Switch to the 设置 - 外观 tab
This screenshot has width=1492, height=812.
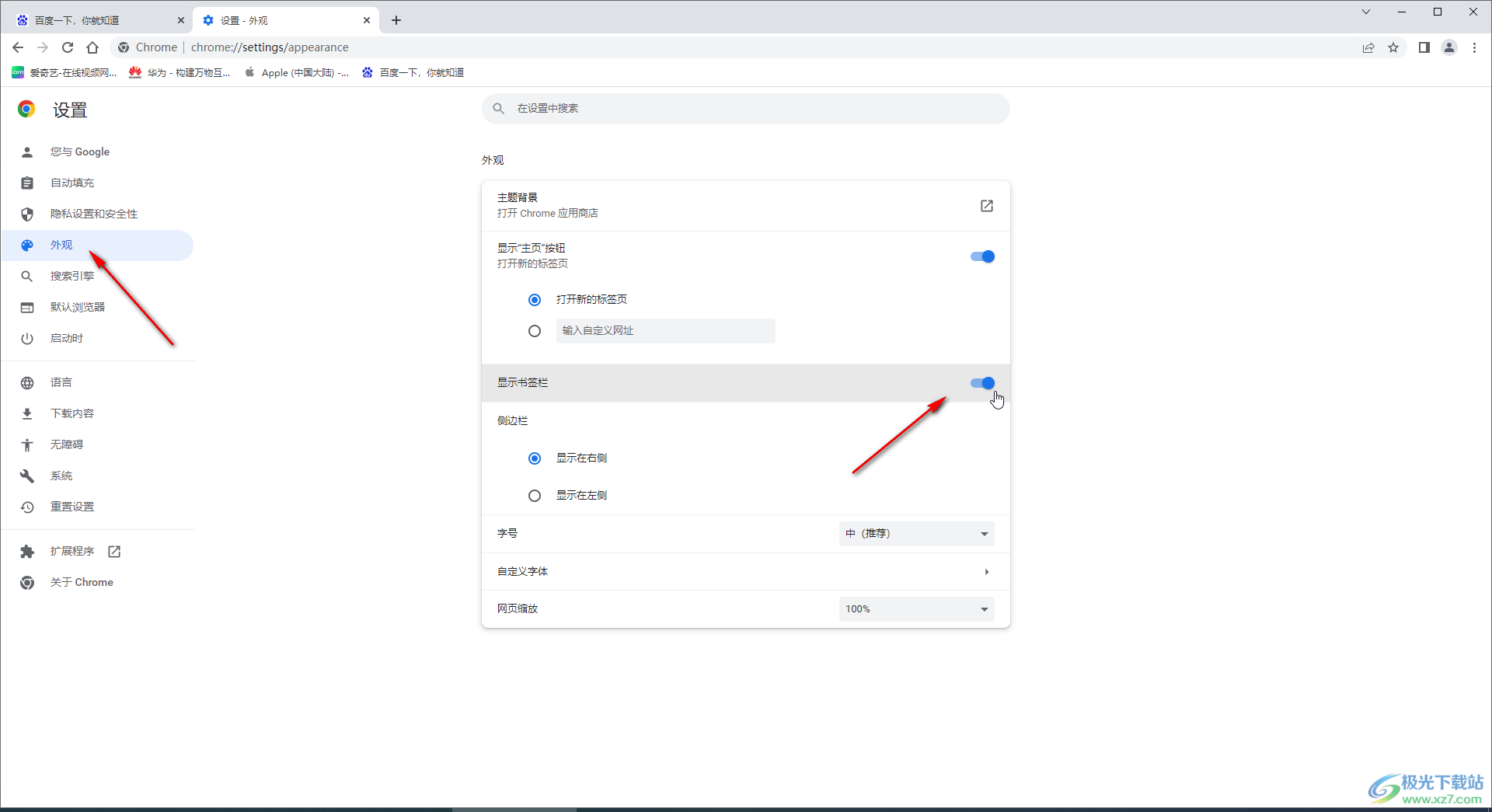tap(287, 20)
